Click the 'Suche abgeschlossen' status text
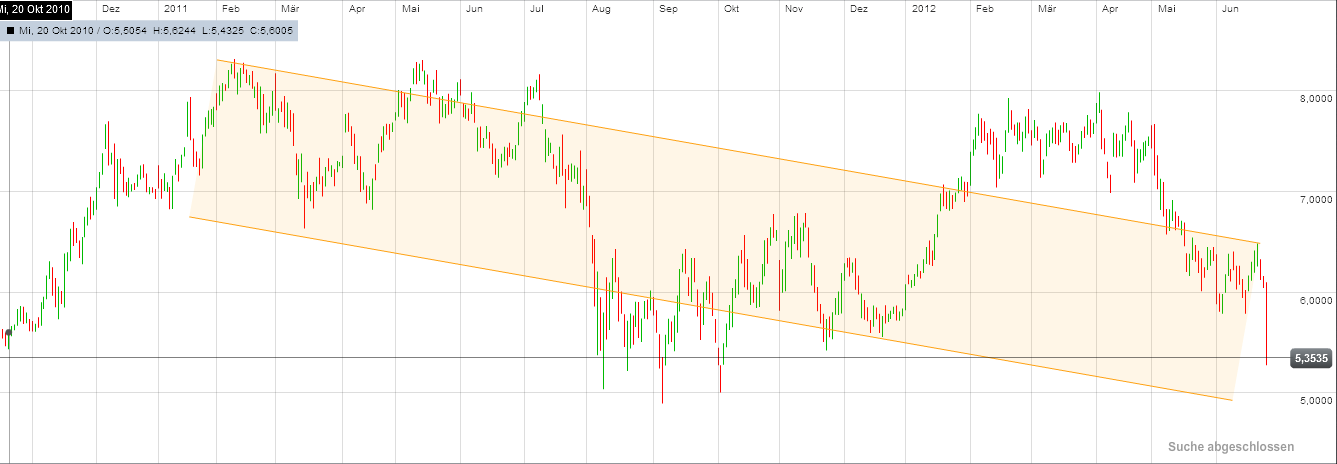1337x464 pixels. coord(1230,447)
